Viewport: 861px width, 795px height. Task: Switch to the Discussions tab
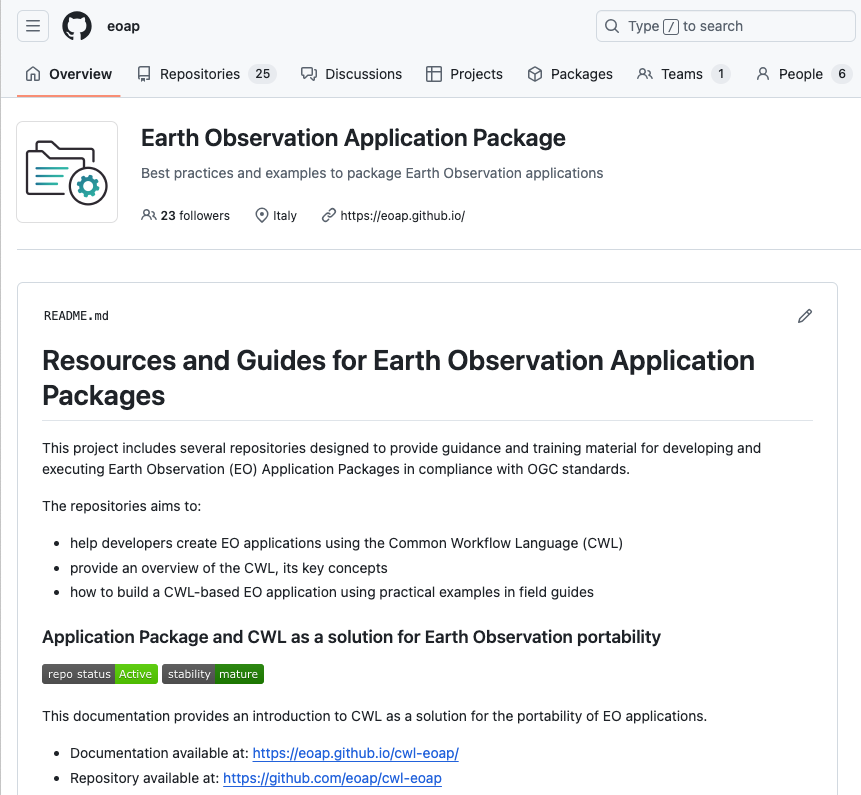click(x=351, y=74)
